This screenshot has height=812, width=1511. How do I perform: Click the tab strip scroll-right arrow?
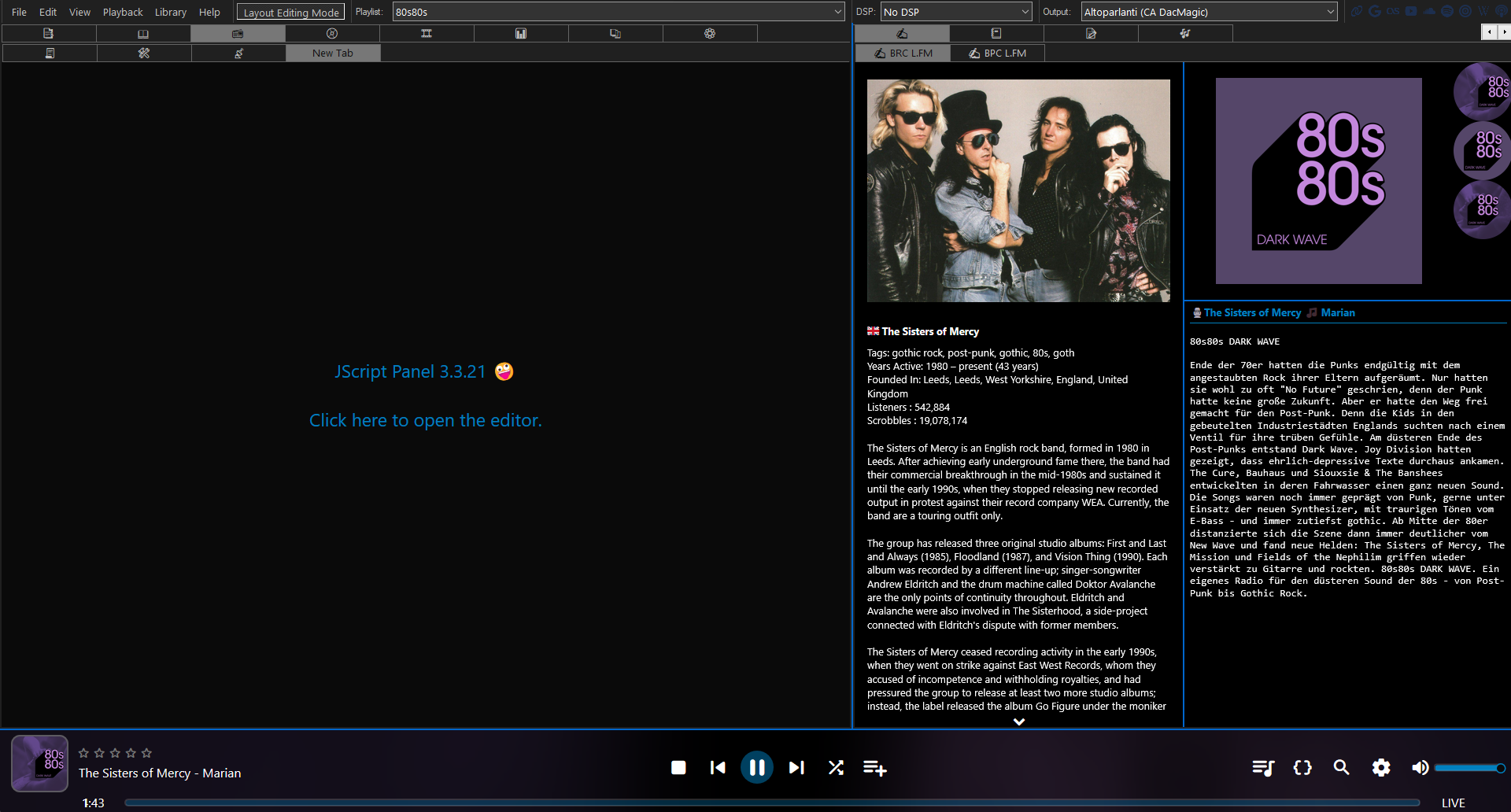point(1503,31)
